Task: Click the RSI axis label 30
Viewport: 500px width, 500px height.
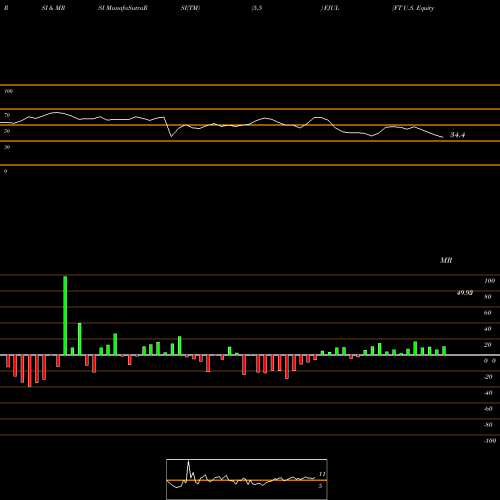Action: (x=7, y=147)
